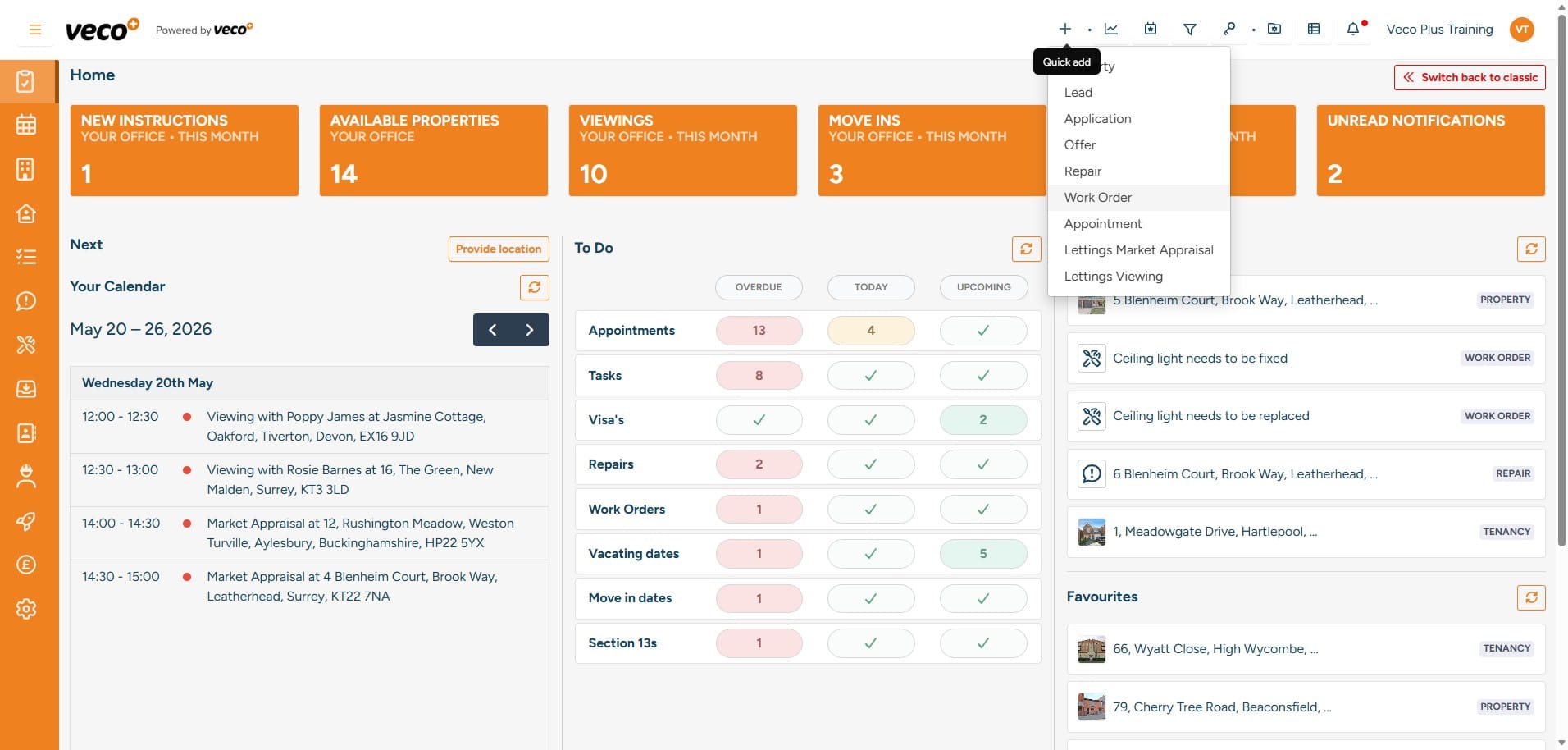The height and width of the screenshot is (750, 1568).
Task: Open the 2 overdue Repairs pill
Action: coord(759,464)
